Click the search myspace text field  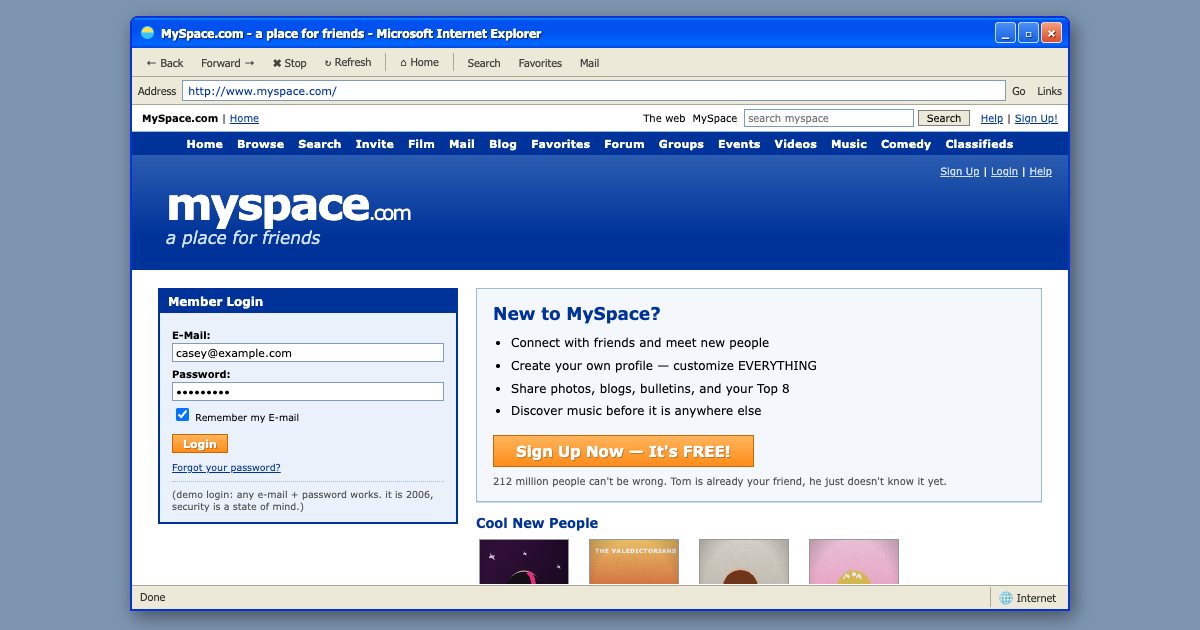(828, 118)
